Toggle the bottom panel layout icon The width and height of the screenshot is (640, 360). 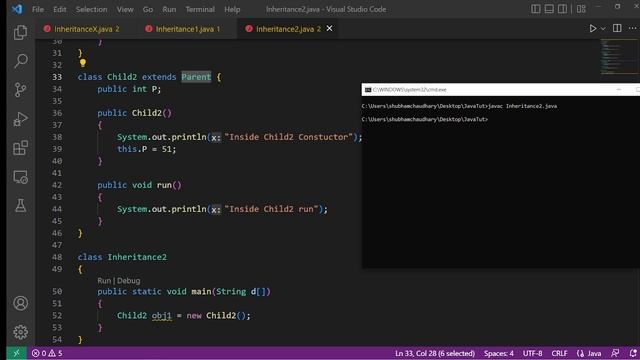[x=549, y=9]
